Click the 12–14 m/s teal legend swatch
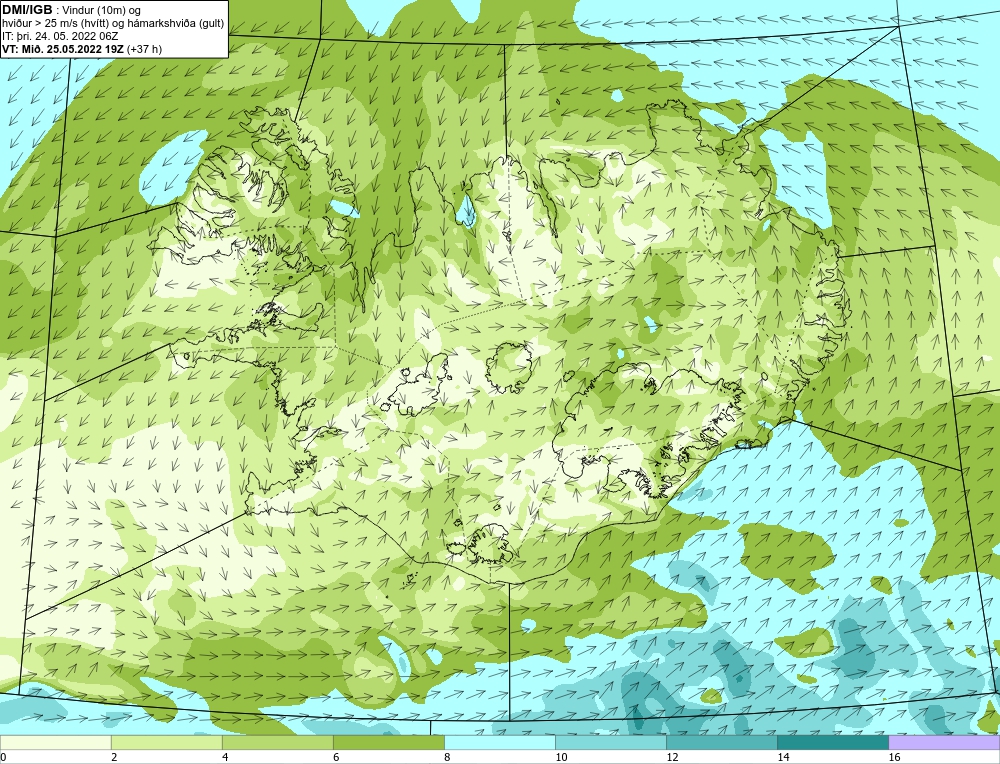The width and height of the screenshot is (1000, 764). (721, 742)
